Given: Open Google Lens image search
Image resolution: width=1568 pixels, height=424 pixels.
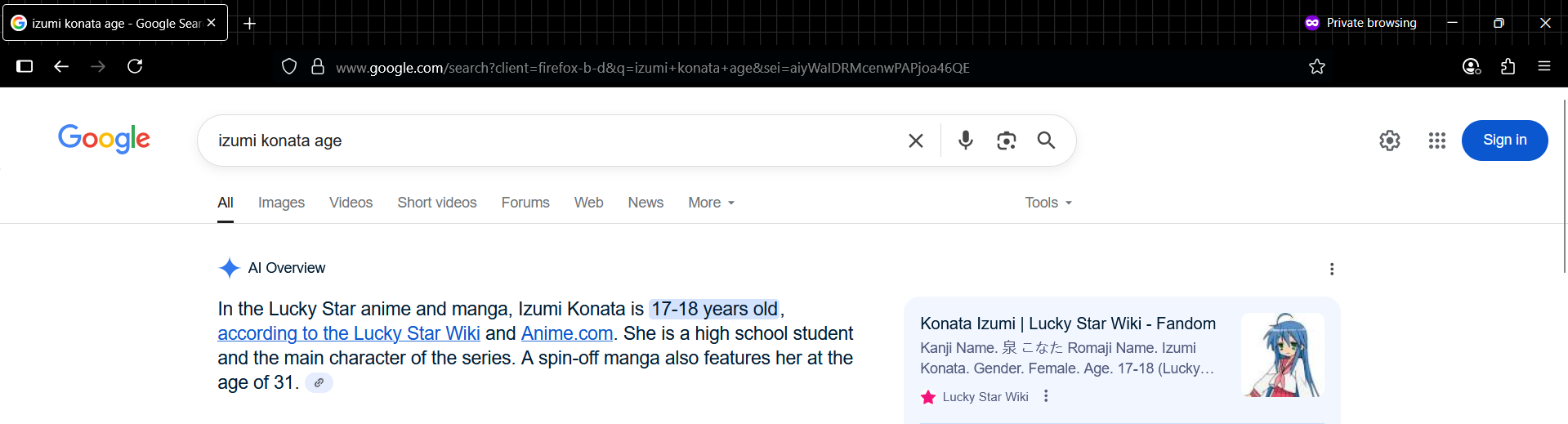Looking at the screenshot, I should click(x=1006, y=141).
